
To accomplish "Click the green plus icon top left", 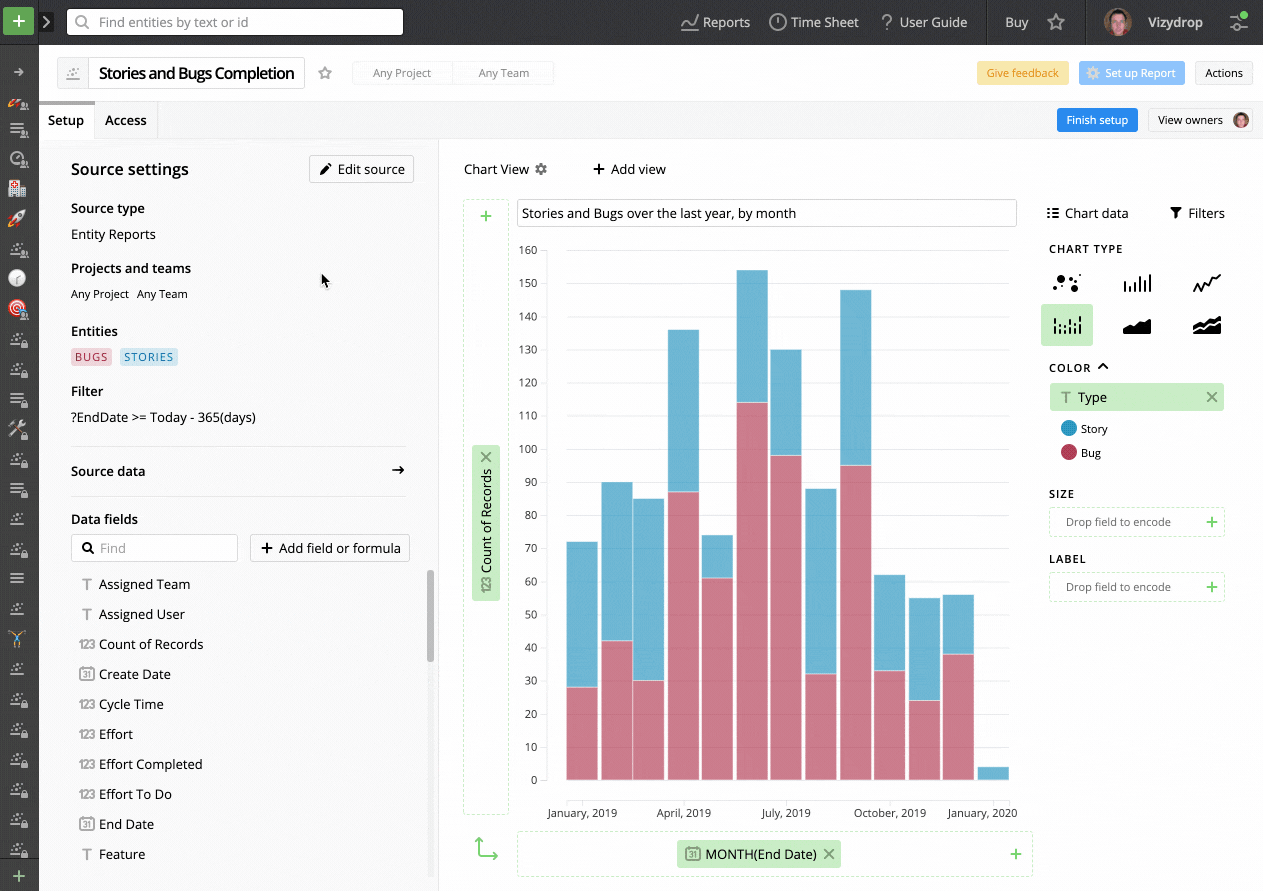I will [x=18, y=21].
